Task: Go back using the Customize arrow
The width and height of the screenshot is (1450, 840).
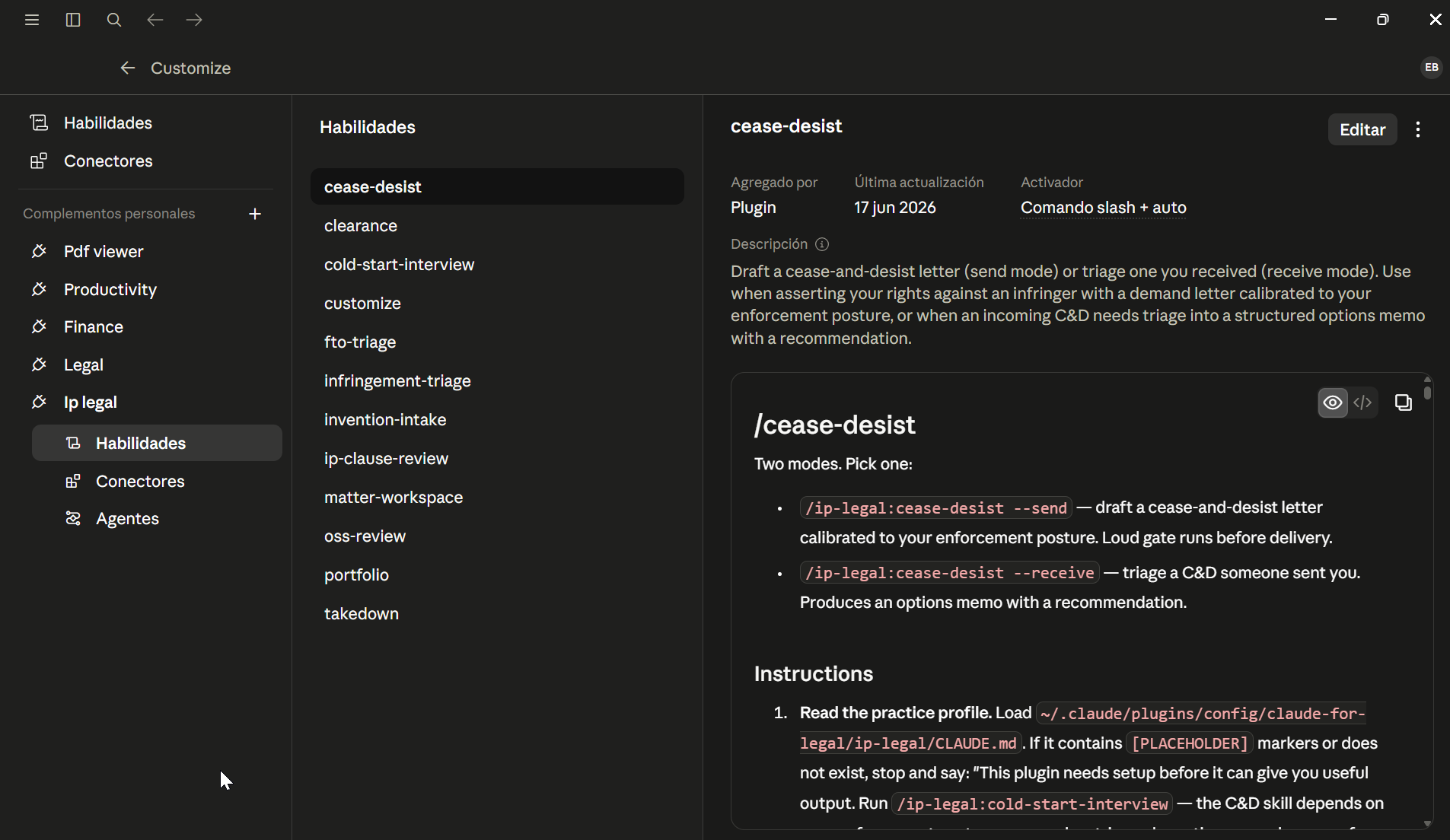Action: point(128,68)
